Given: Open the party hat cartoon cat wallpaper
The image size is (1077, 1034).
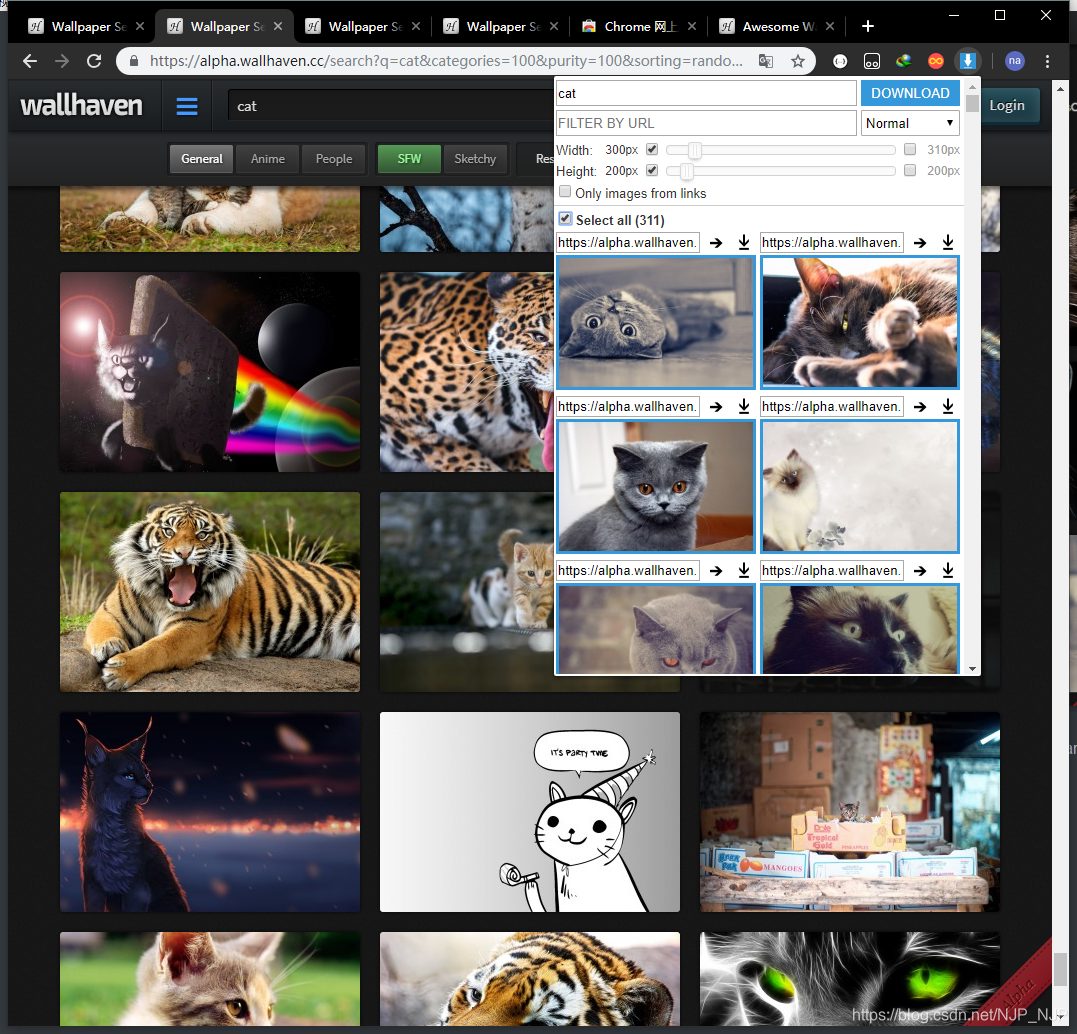Looking at the screenshot, I should [x=530, y=811].
